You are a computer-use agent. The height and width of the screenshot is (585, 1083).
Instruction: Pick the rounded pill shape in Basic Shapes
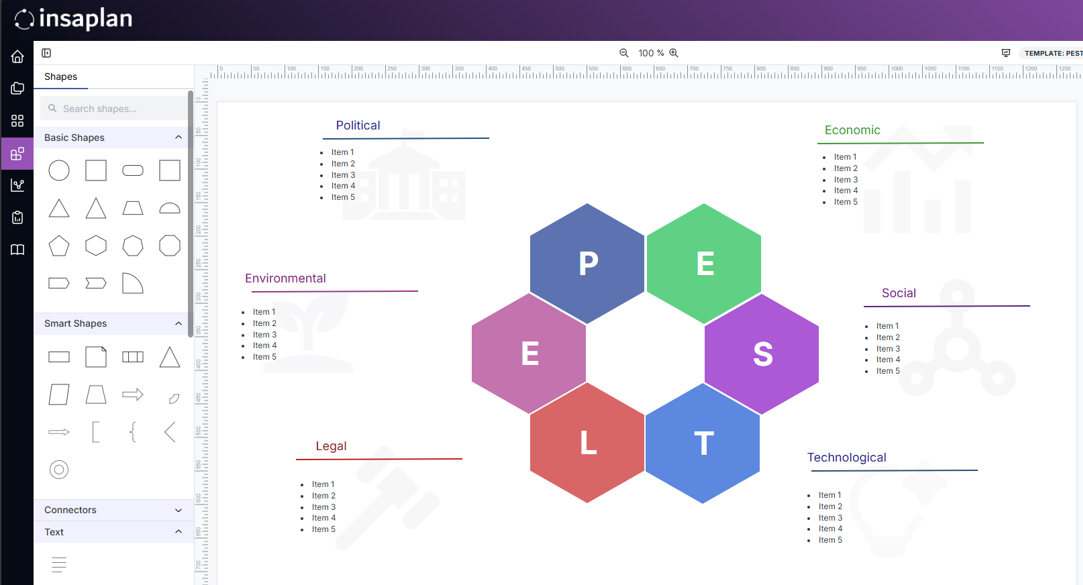pos(133,171)
